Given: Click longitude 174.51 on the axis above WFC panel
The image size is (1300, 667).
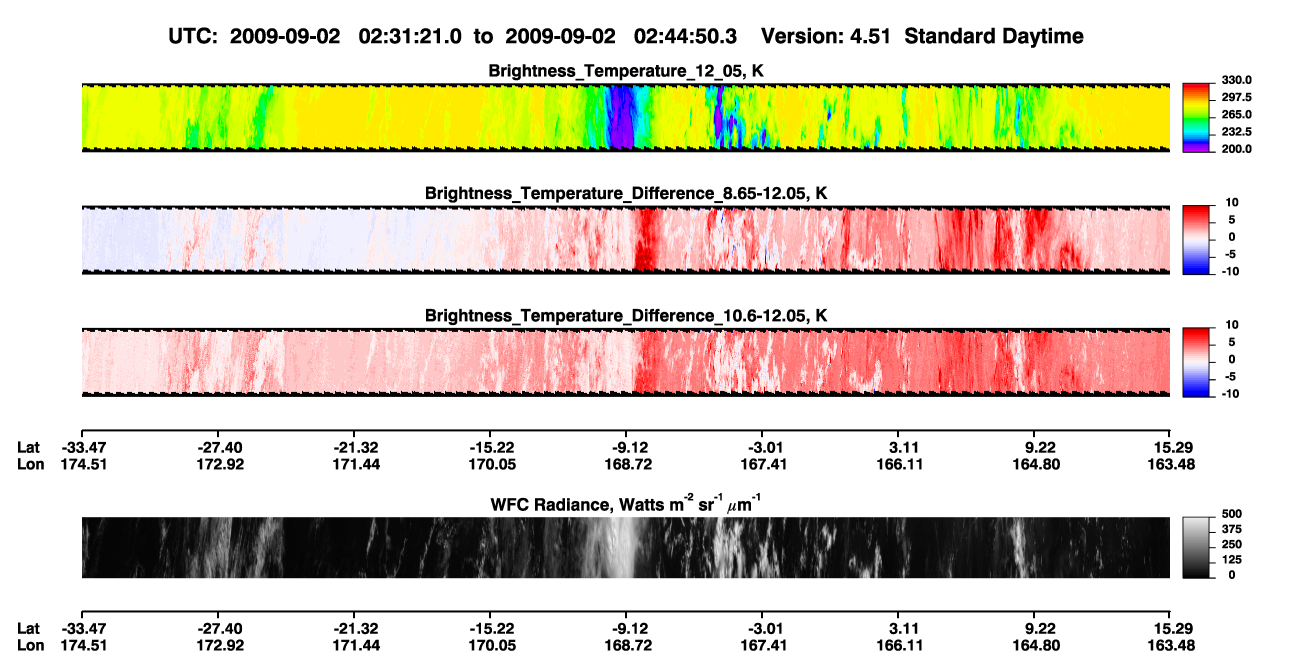Looking at the screenshot, I should (83, 464).
